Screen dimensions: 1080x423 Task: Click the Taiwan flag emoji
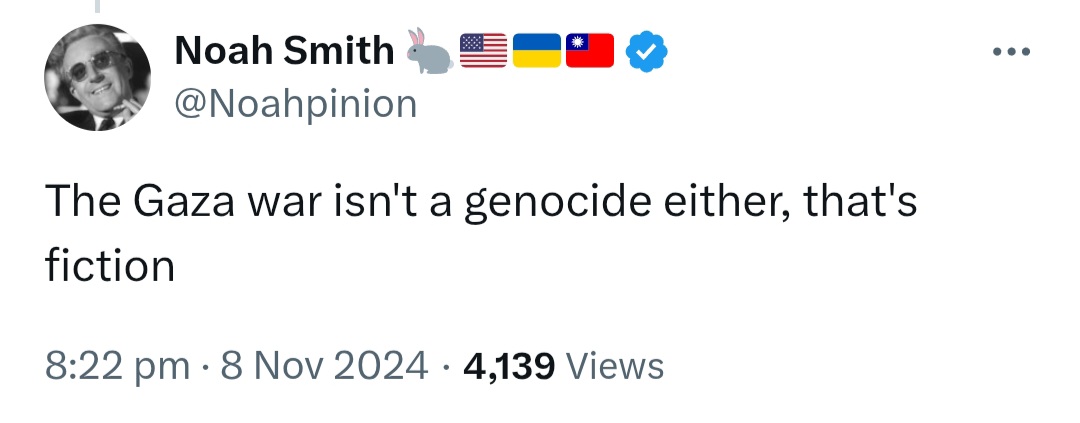590,50
